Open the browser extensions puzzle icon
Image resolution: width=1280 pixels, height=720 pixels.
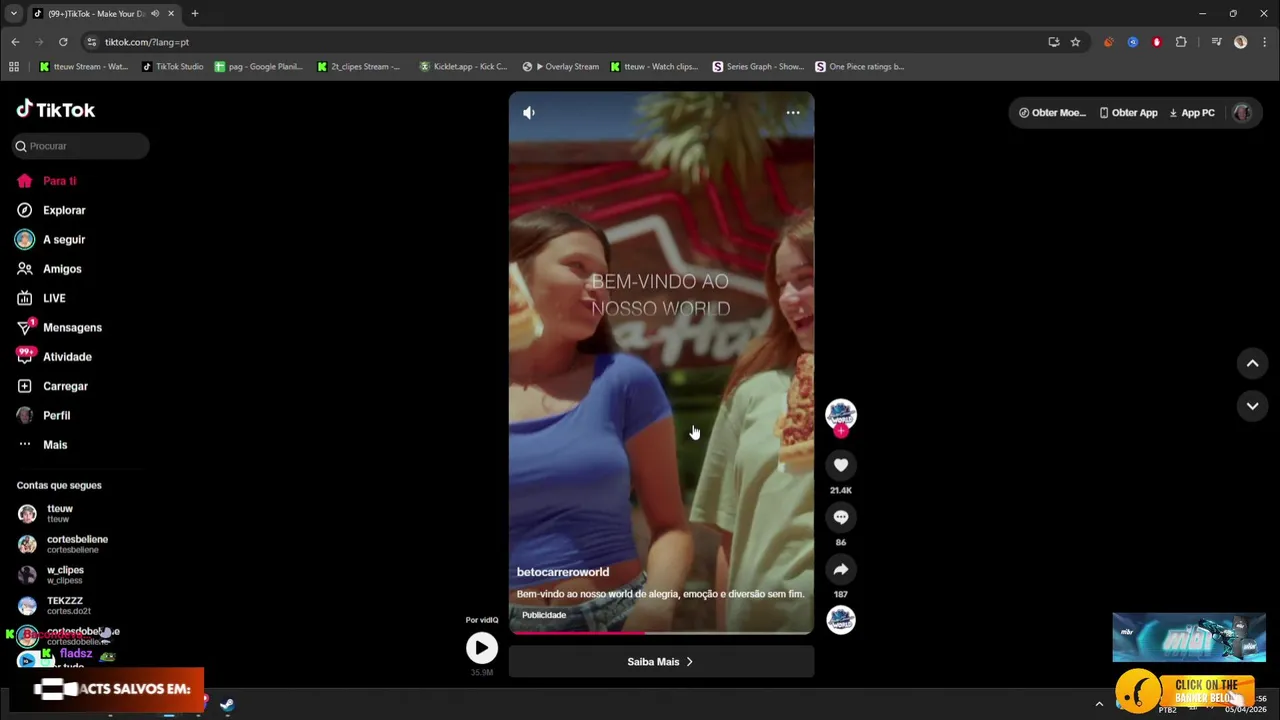[1181, 42]
